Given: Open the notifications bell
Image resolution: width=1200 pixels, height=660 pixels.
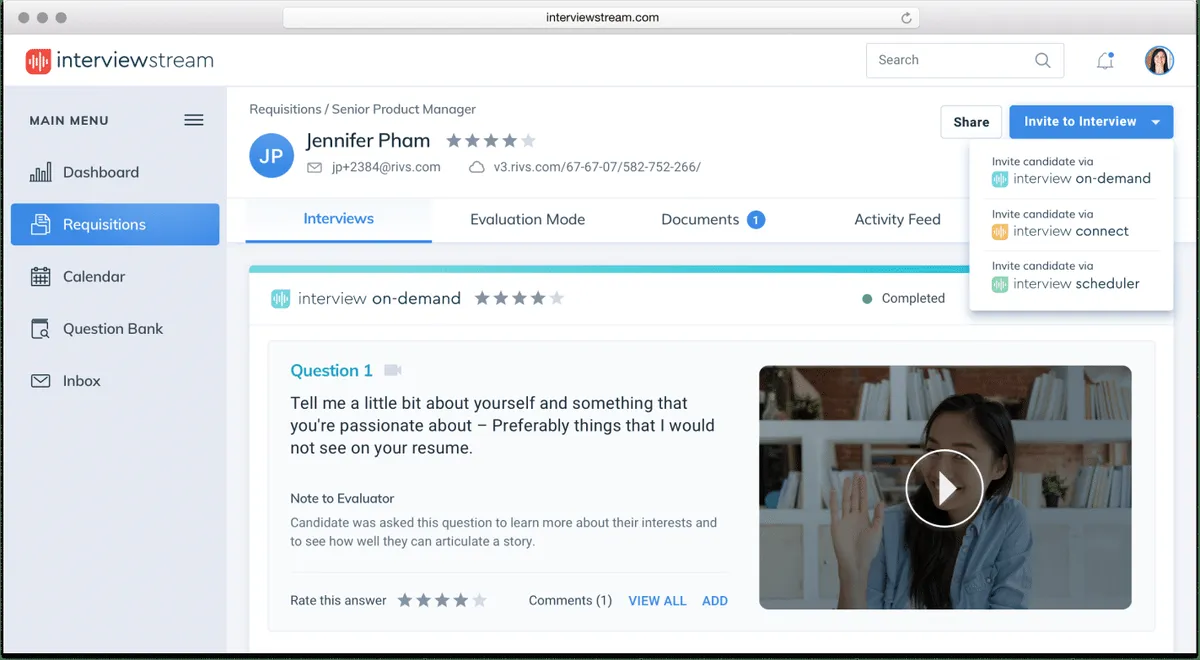Looking at the screenshot, I should [1105, 61].
